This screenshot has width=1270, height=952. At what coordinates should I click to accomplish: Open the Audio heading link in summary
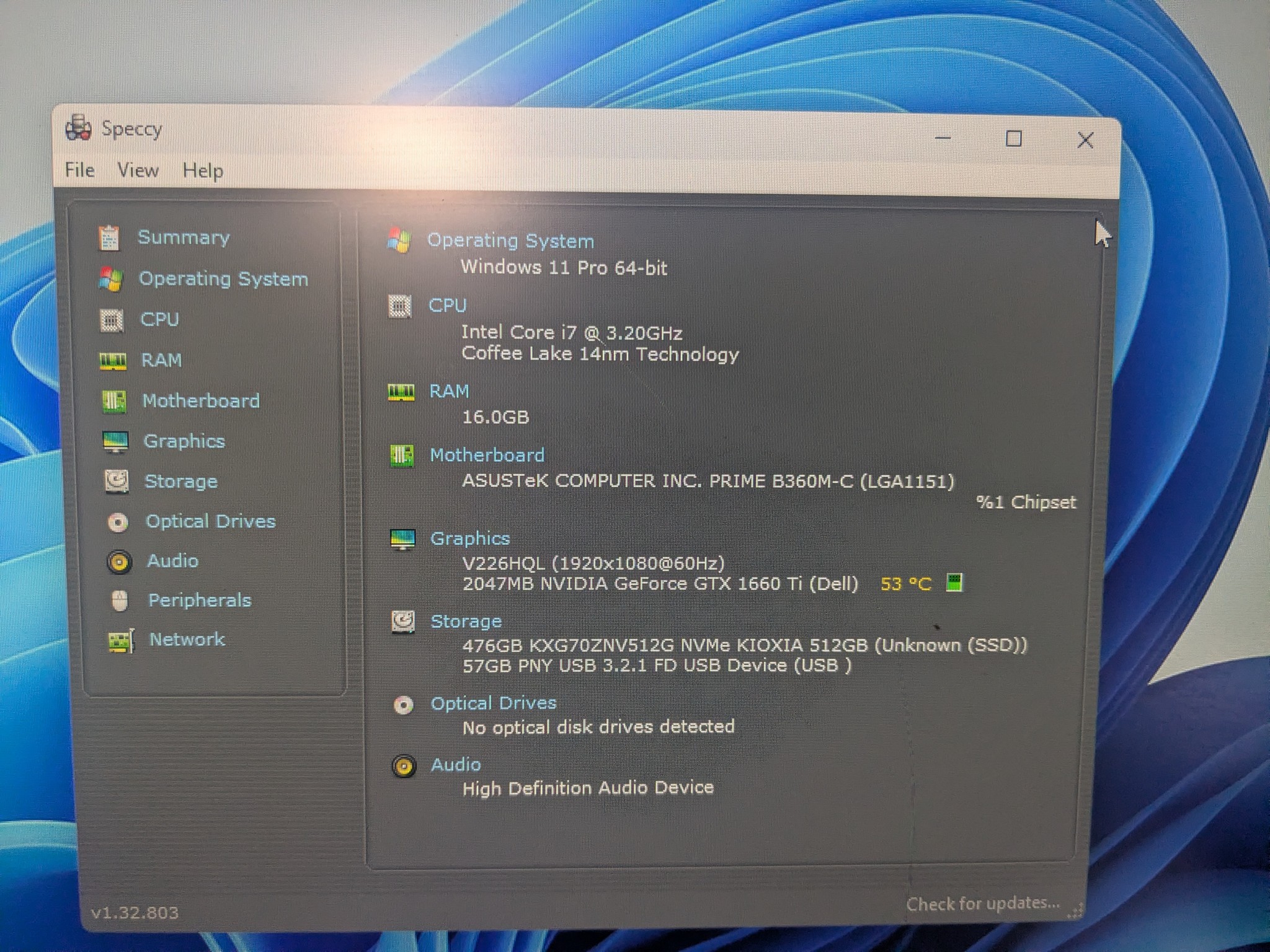click(x=456, y=765)
